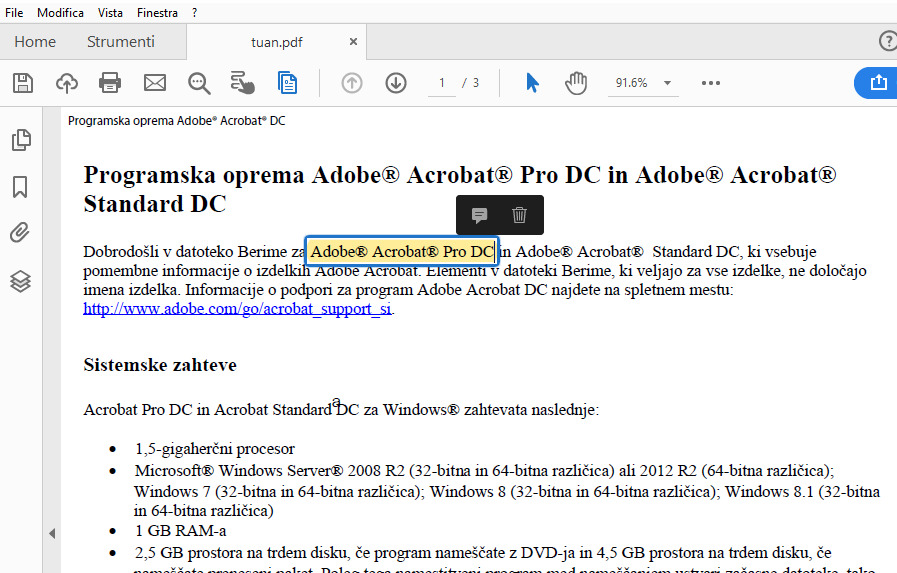The image size is (897, 573).
Task: Delete the highlight with the trash icon
Action: point(519,215)
